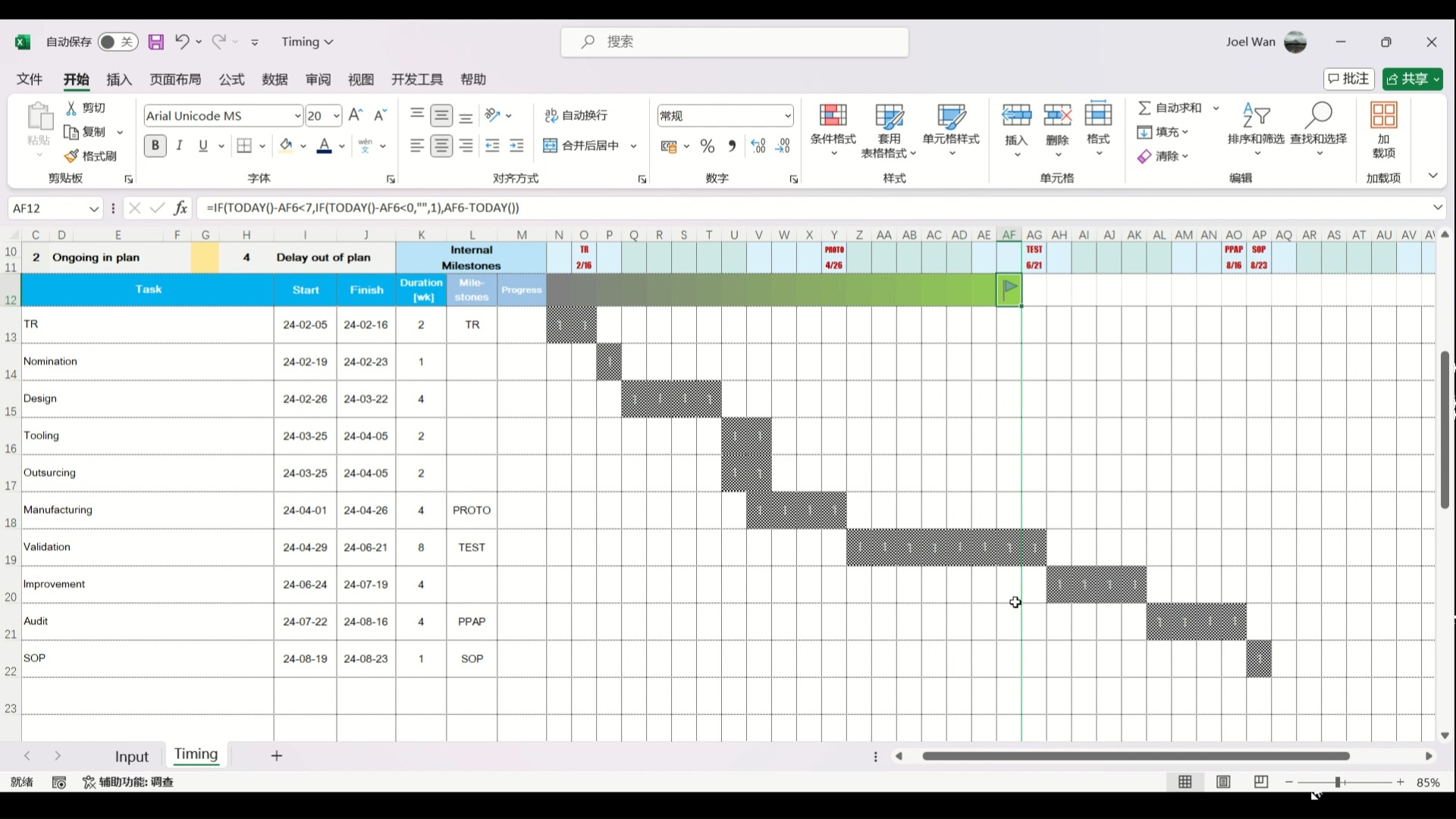Click the Copy (复制) icon
The width and height of the screenshot is (1456, 819).
click(x=71, y=132)
